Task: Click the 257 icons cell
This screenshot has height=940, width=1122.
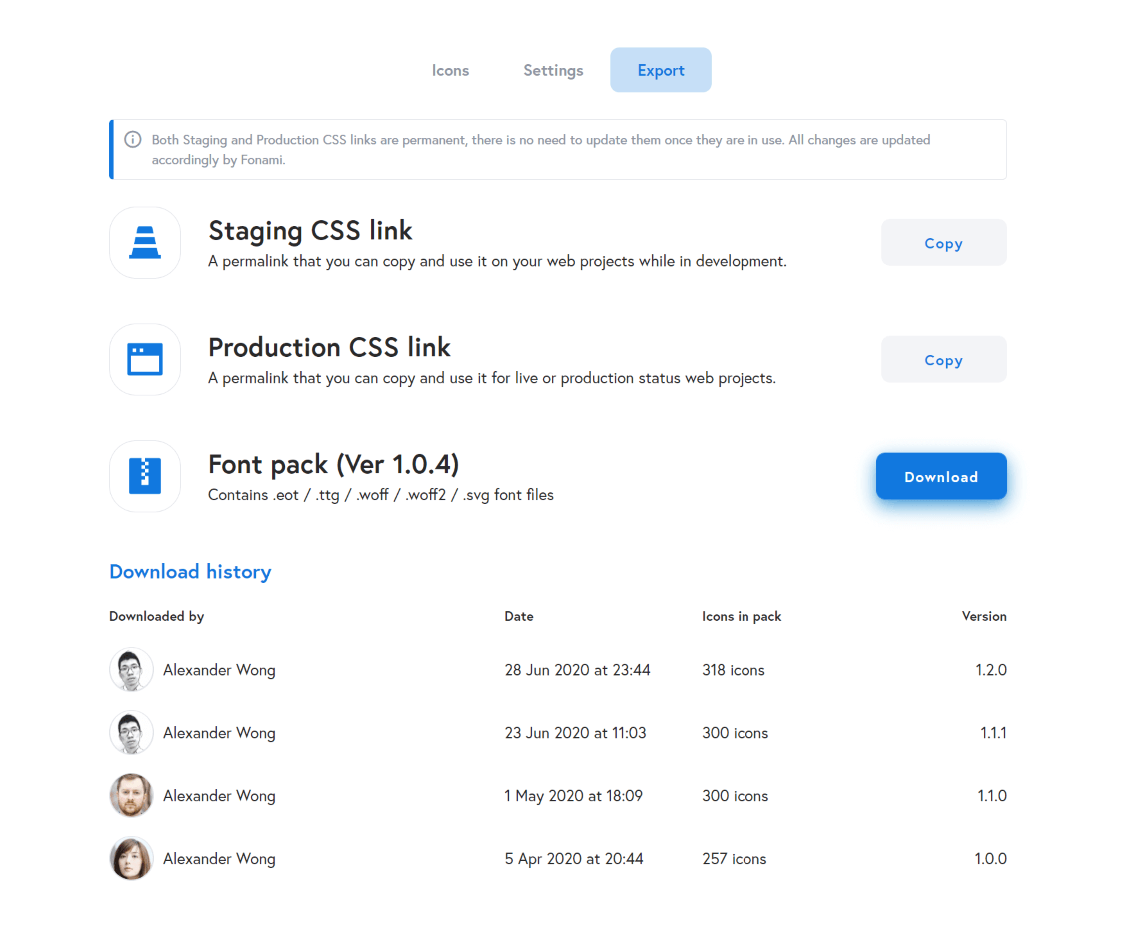Action: pyautogui.click(x=734, y=859)
